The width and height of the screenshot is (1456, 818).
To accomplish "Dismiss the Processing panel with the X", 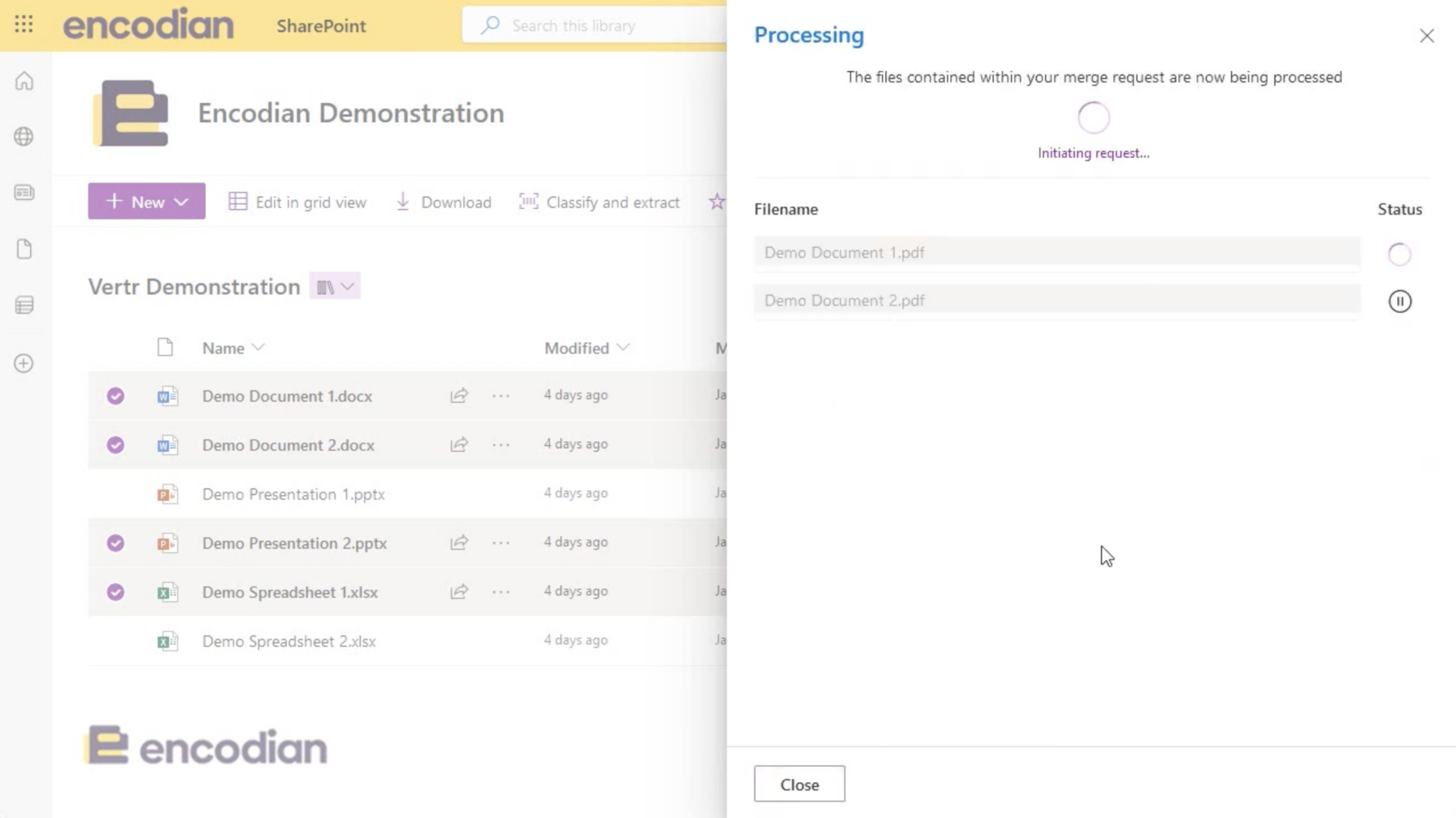I will (1427, 36).
